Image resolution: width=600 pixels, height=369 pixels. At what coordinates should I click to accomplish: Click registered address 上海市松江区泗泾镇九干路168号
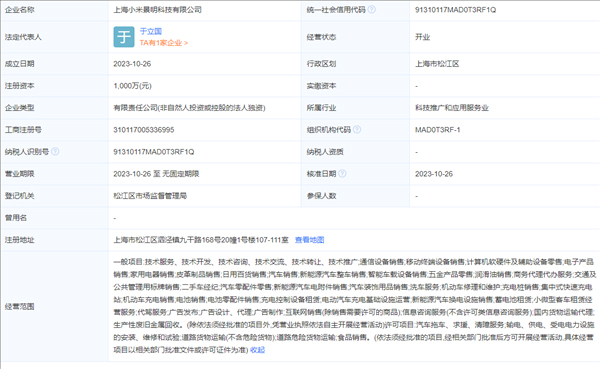[x=201, y=240]
